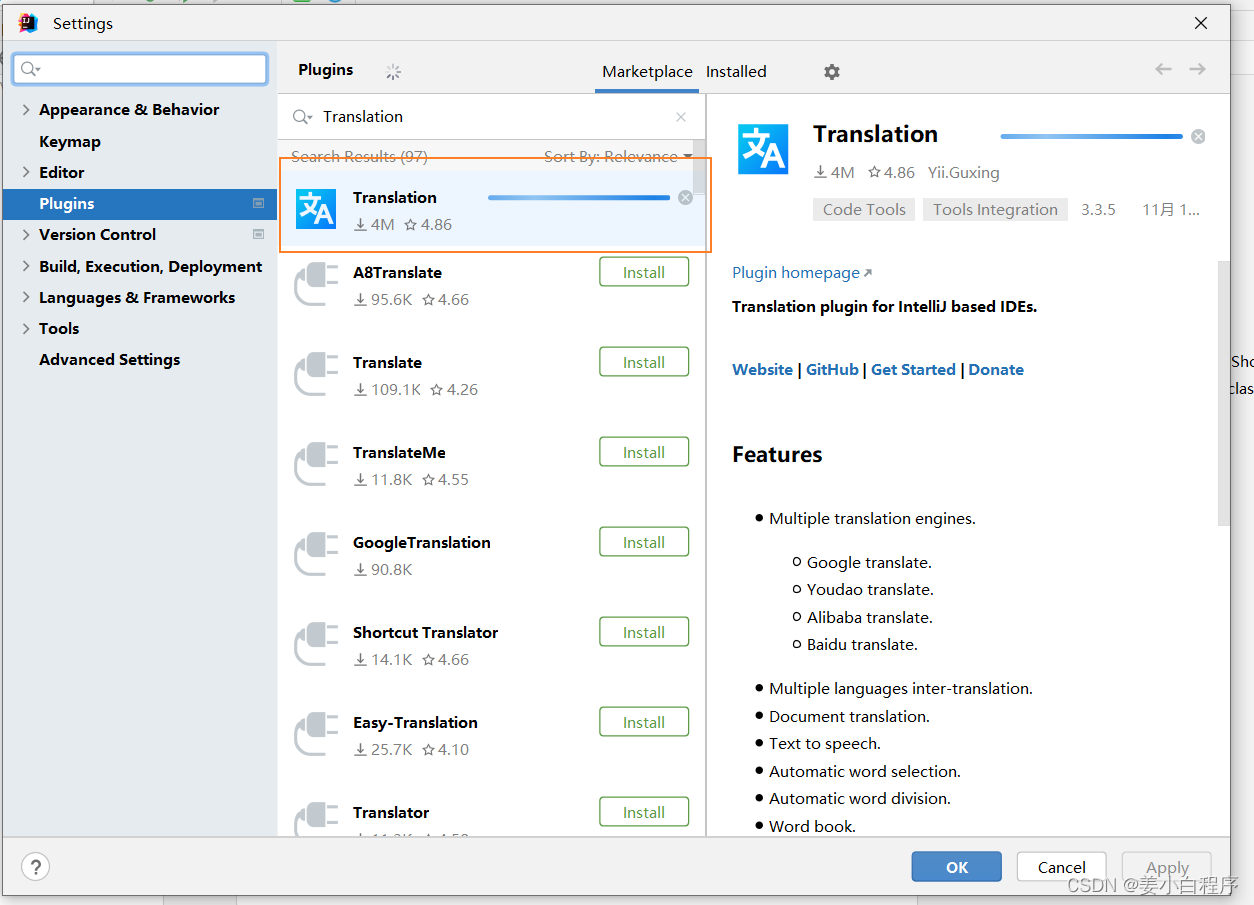
Task: Switch to the Marketplace tab
Action: 647,72
